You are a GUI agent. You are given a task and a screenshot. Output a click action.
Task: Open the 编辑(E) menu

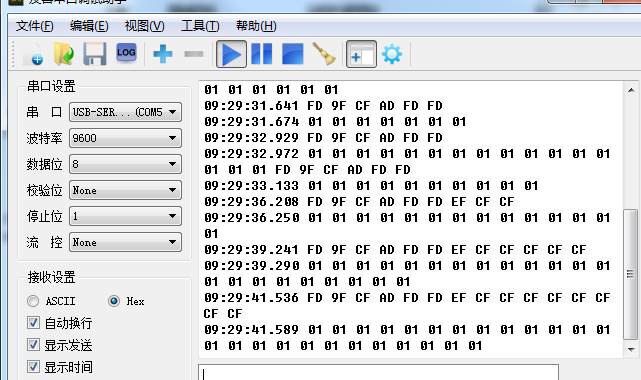pos(89,26)
